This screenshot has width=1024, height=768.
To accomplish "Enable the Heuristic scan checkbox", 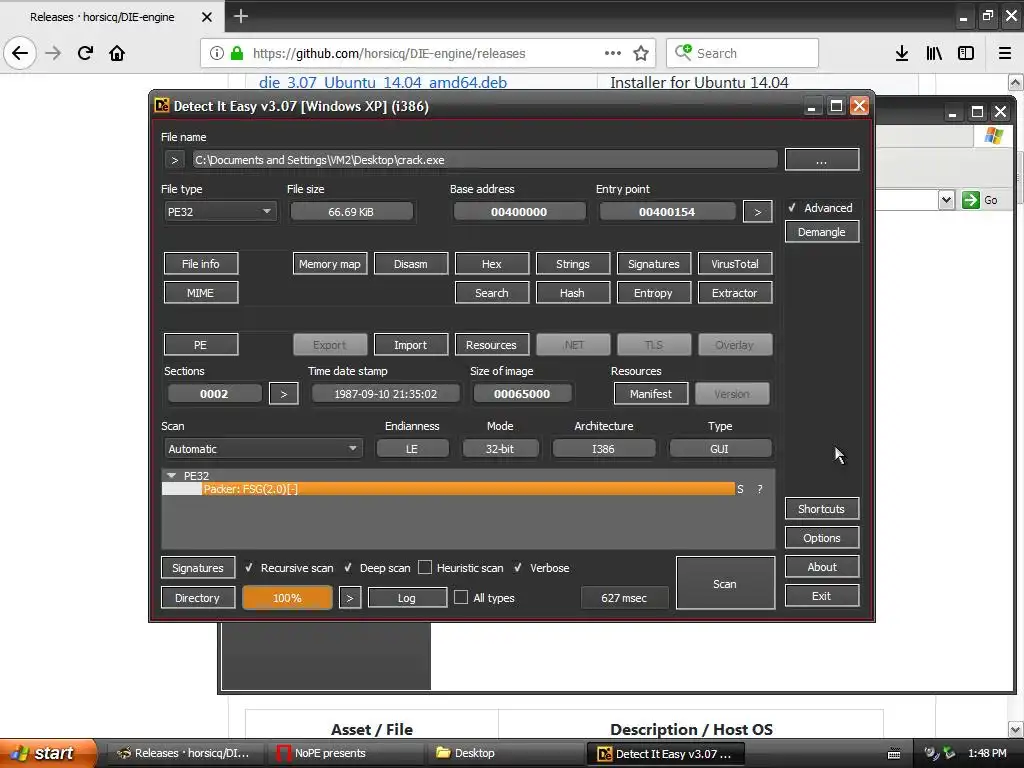I will [x=425, y=568].
